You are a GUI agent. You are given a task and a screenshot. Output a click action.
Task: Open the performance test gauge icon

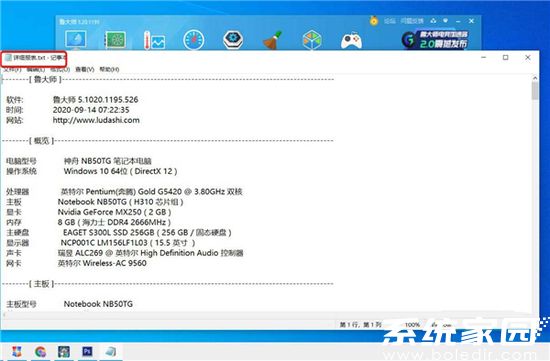(x=194, y=40)
